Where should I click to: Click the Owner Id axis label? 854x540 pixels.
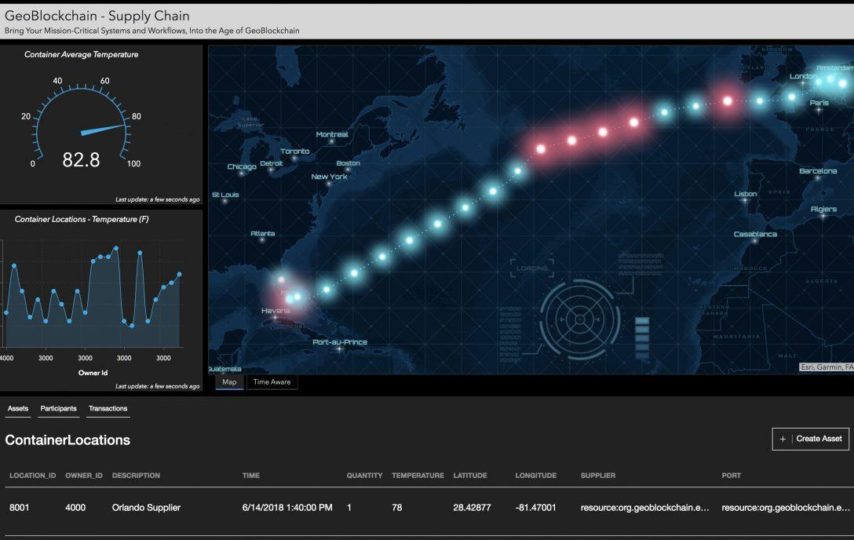point(93,373)
